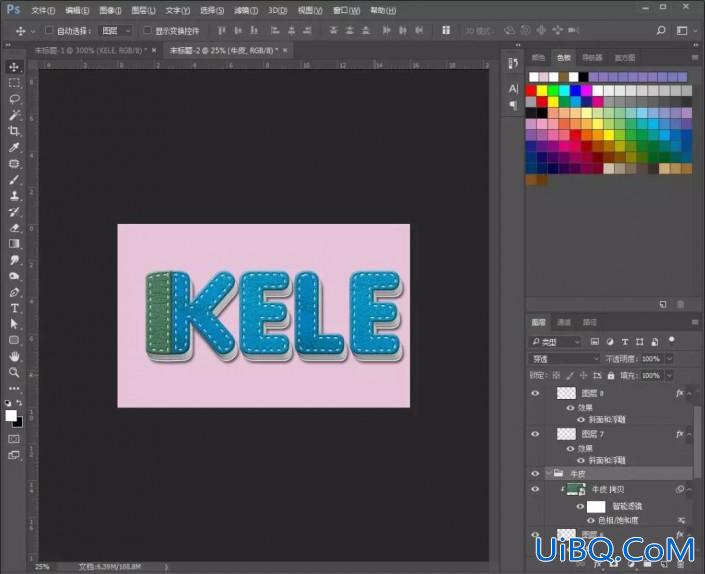Click the fx icon on 图层 8
The height and width of the screenshot is (574, 705).
pos(680,393)
